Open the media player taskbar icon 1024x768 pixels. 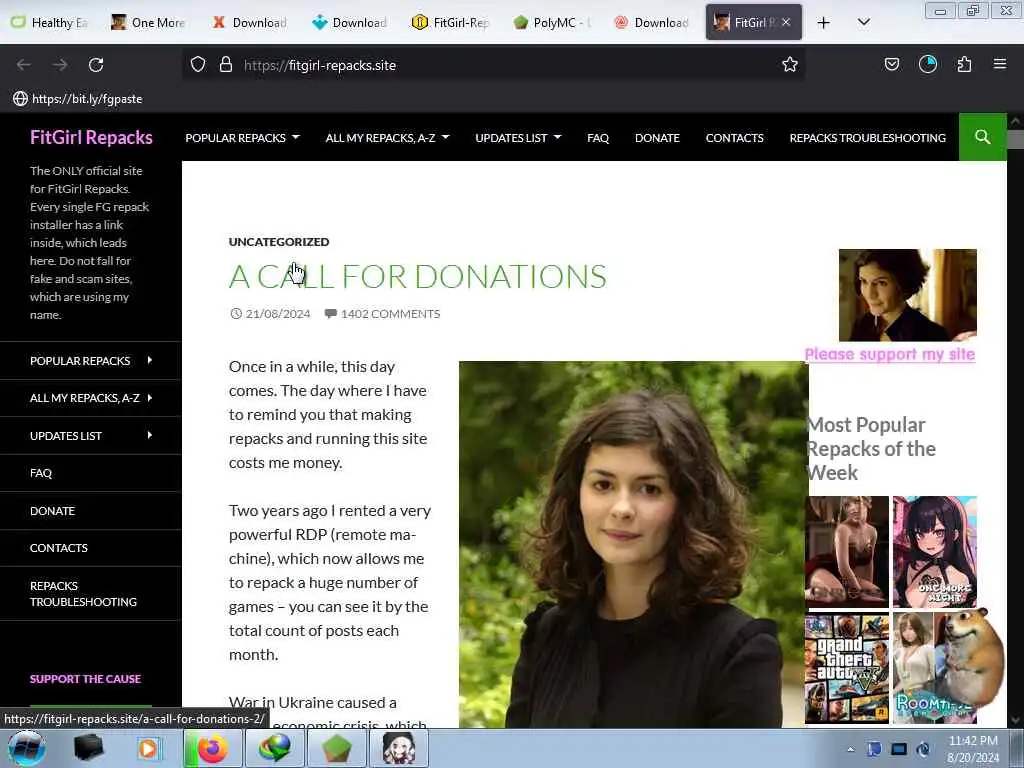coord(148,748)
